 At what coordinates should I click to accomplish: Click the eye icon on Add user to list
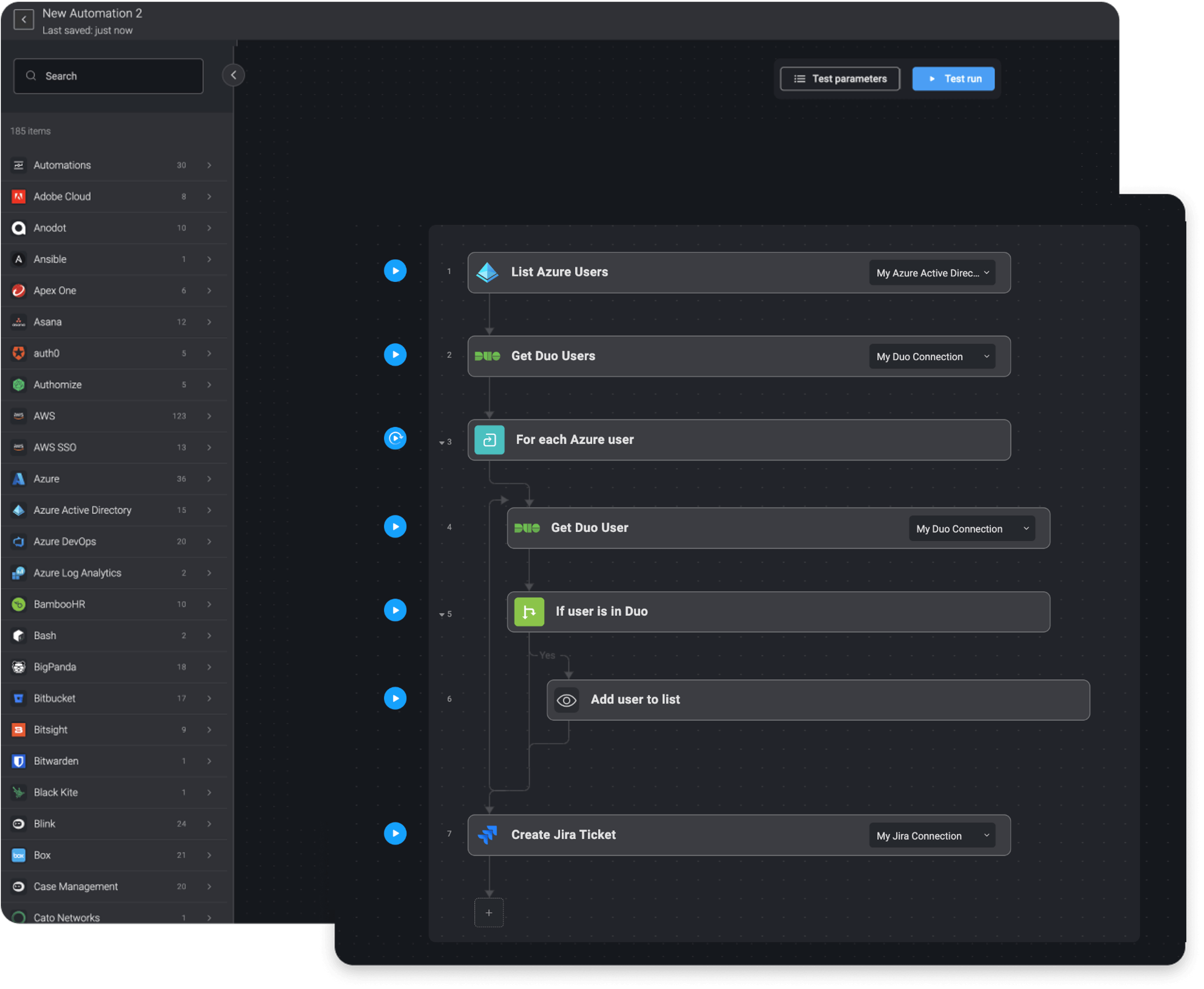[566, 700]
